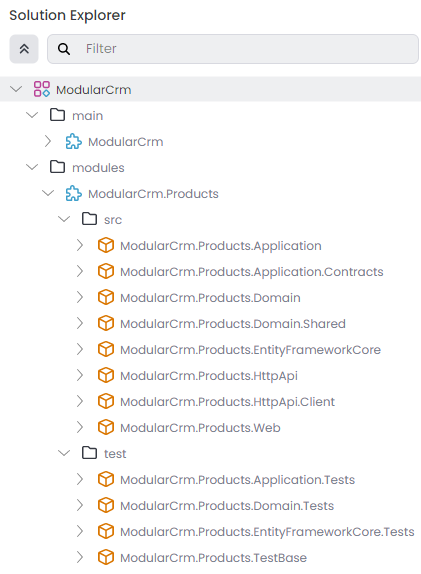The width and height of the screenshot is (421, 574).
Task: Expand ModularCrm.Products.Application.Contracts chevron
Action: [80, 271]
